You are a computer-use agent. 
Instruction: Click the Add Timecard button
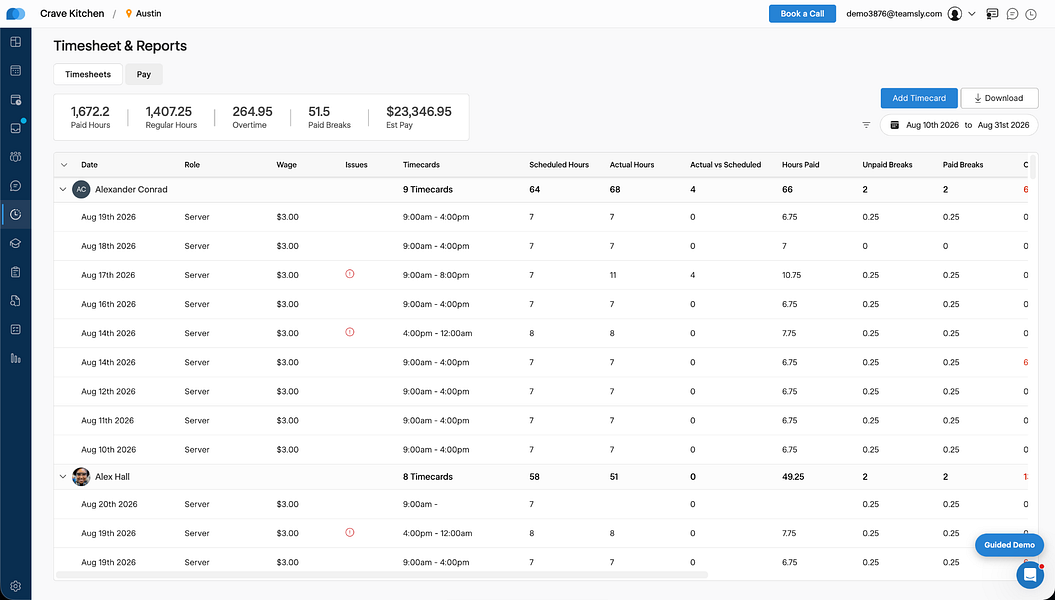[919, 98]
